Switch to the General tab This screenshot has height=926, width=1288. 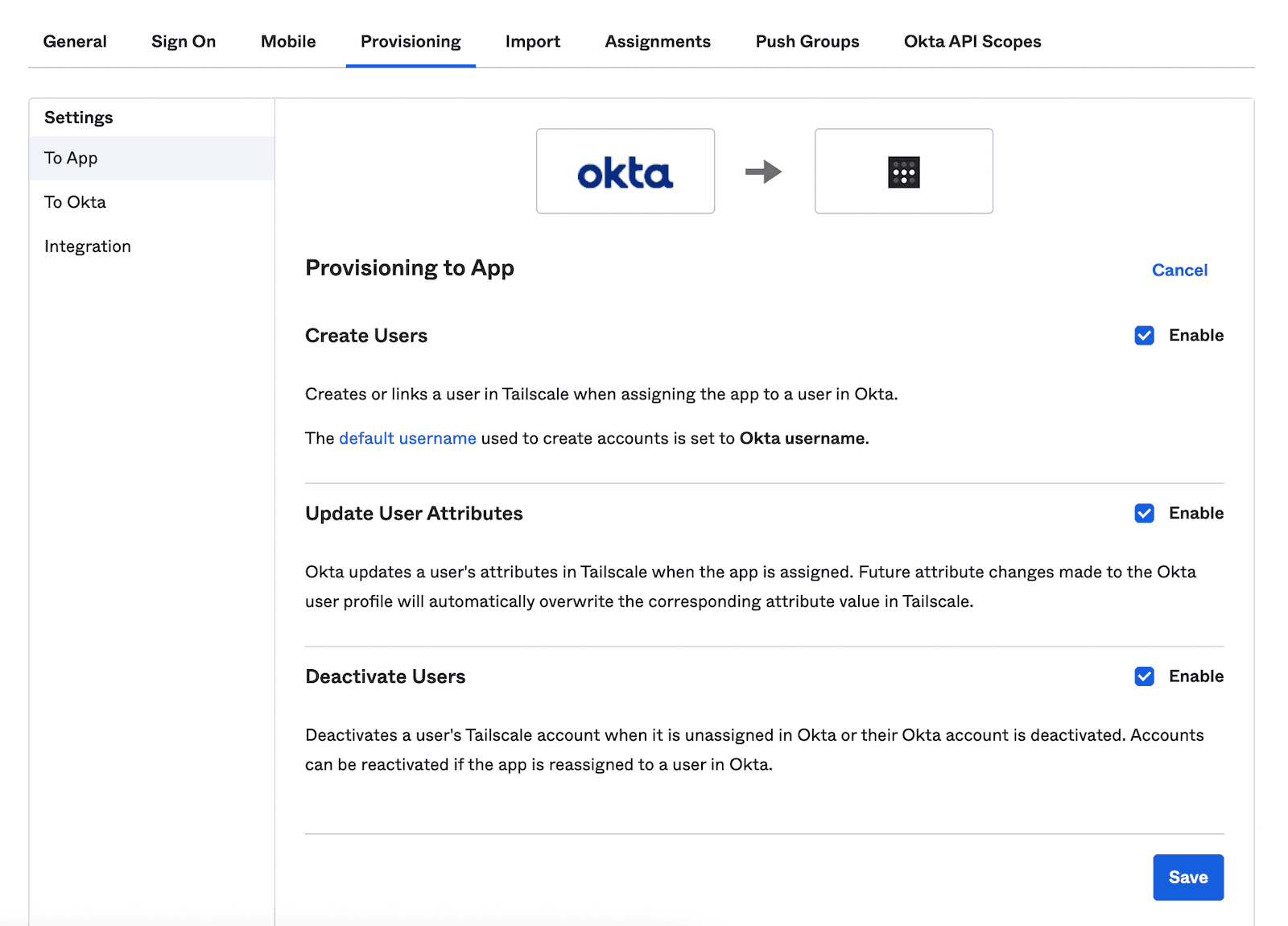click(75, 41)
